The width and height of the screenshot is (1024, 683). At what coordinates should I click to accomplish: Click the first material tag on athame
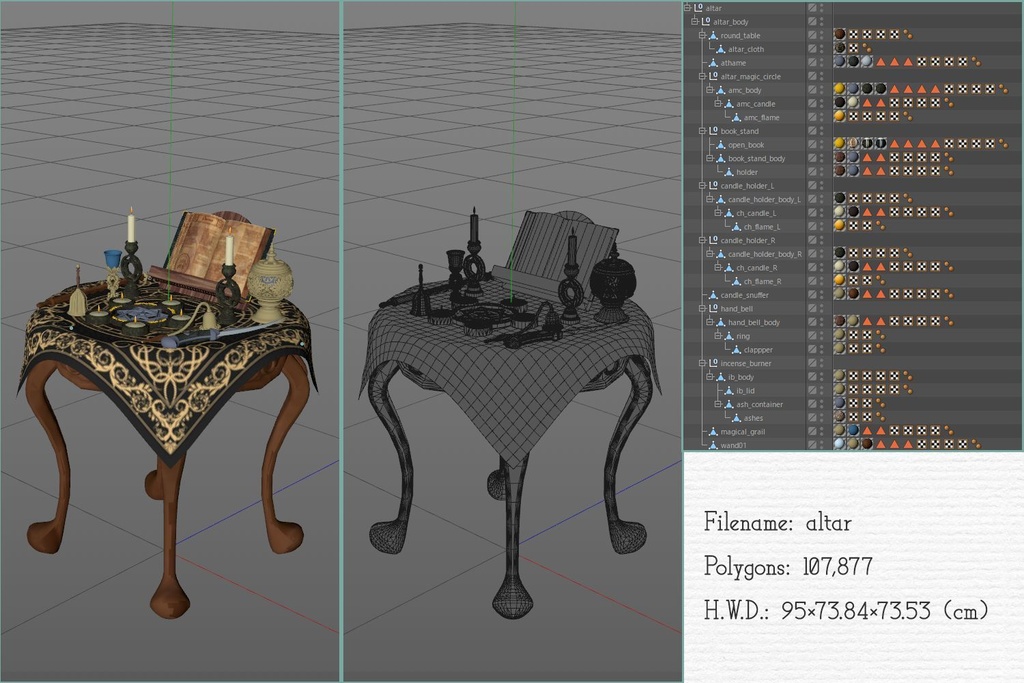point(840,61)
